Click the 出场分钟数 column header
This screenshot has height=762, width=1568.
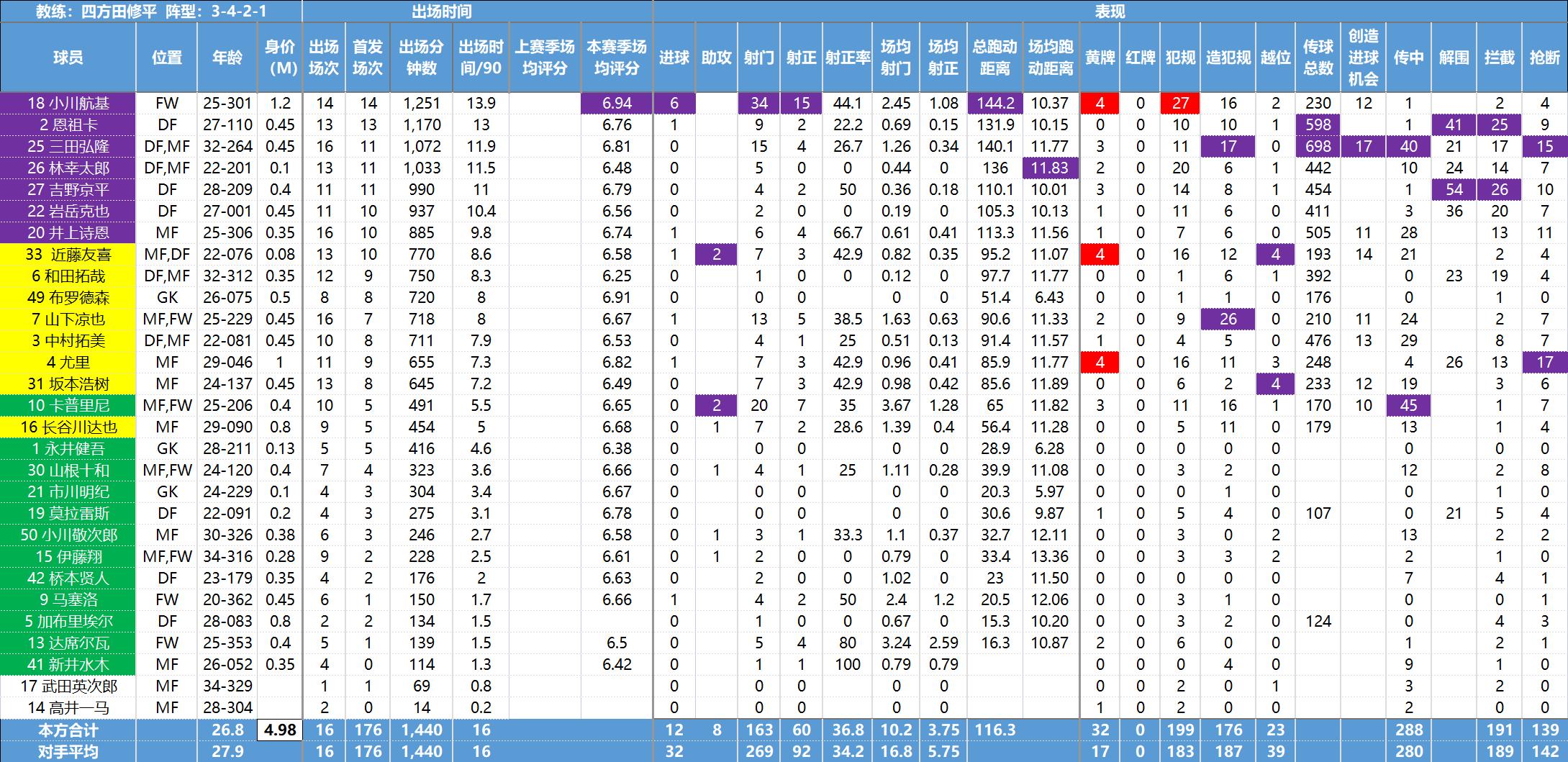[422, 58]
